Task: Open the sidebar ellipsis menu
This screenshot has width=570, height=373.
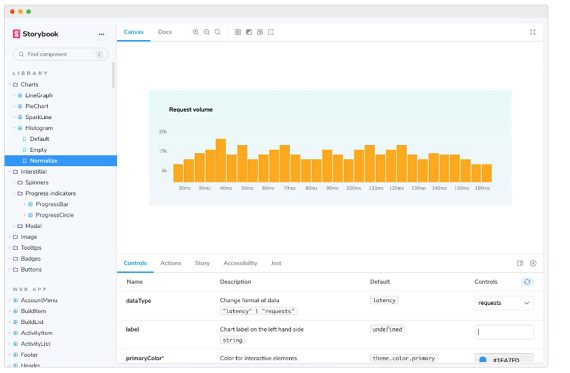Action: [101, 34]
